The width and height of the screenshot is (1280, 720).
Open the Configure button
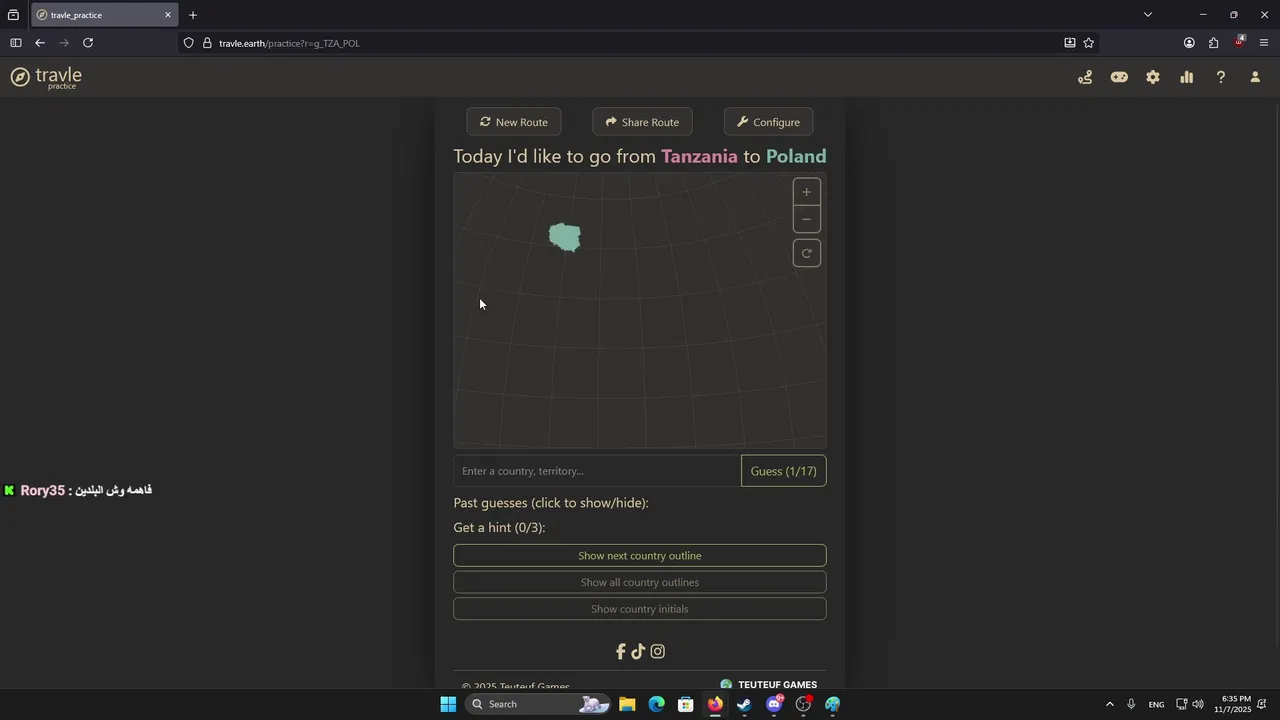[x=768, y=122]
